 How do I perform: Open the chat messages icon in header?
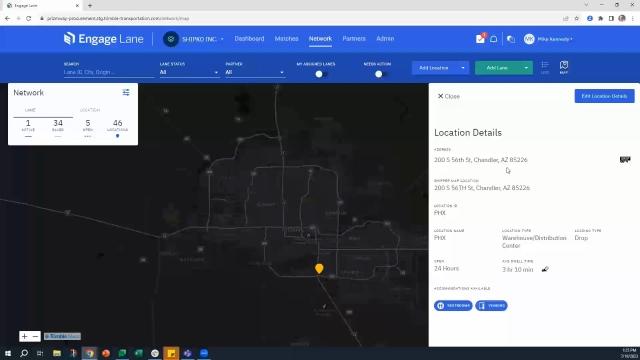coord(510,39)
